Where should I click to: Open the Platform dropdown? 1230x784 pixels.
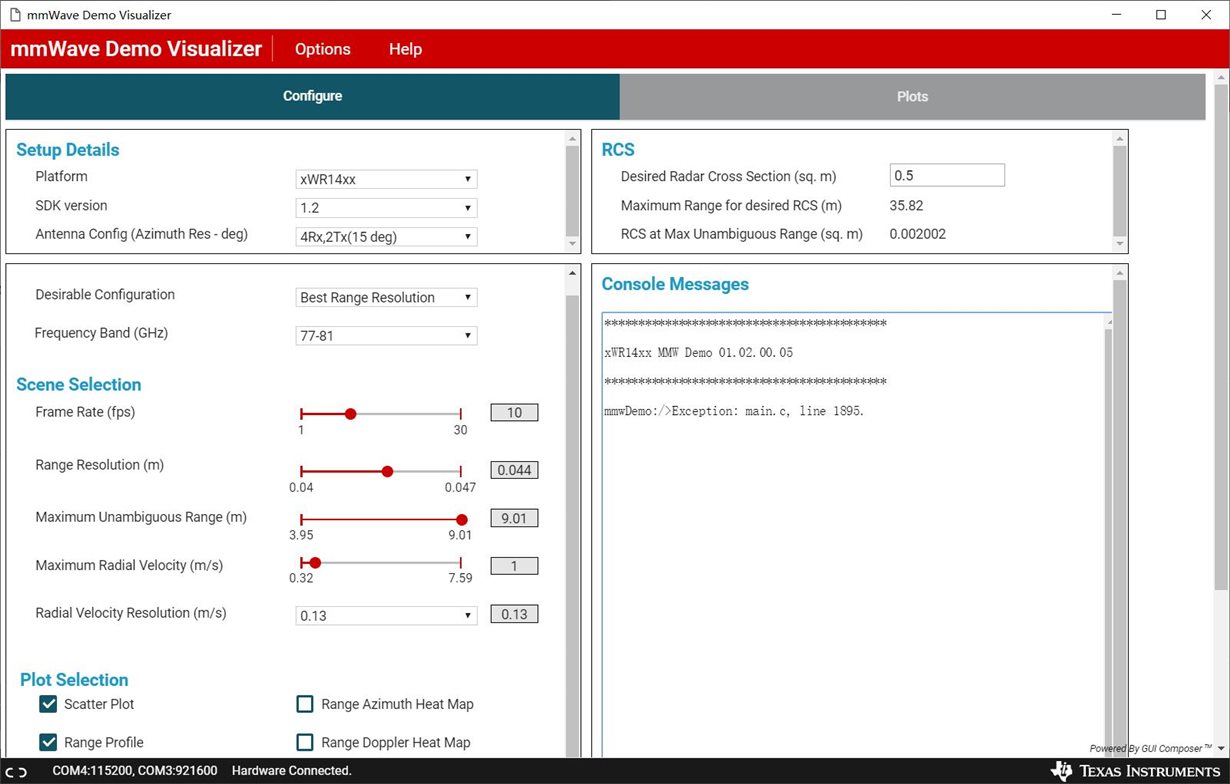(386, 179)
